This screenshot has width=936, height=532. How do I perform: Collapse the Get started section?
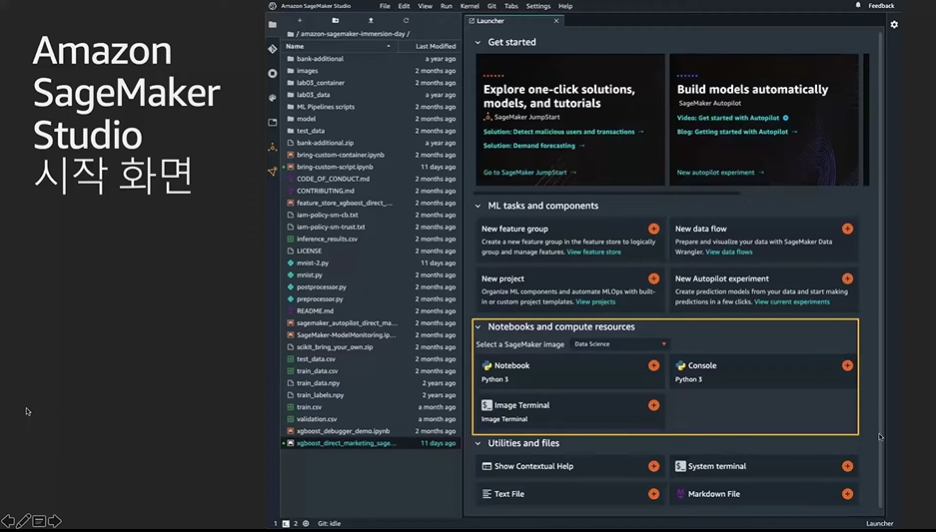(478, 42)
